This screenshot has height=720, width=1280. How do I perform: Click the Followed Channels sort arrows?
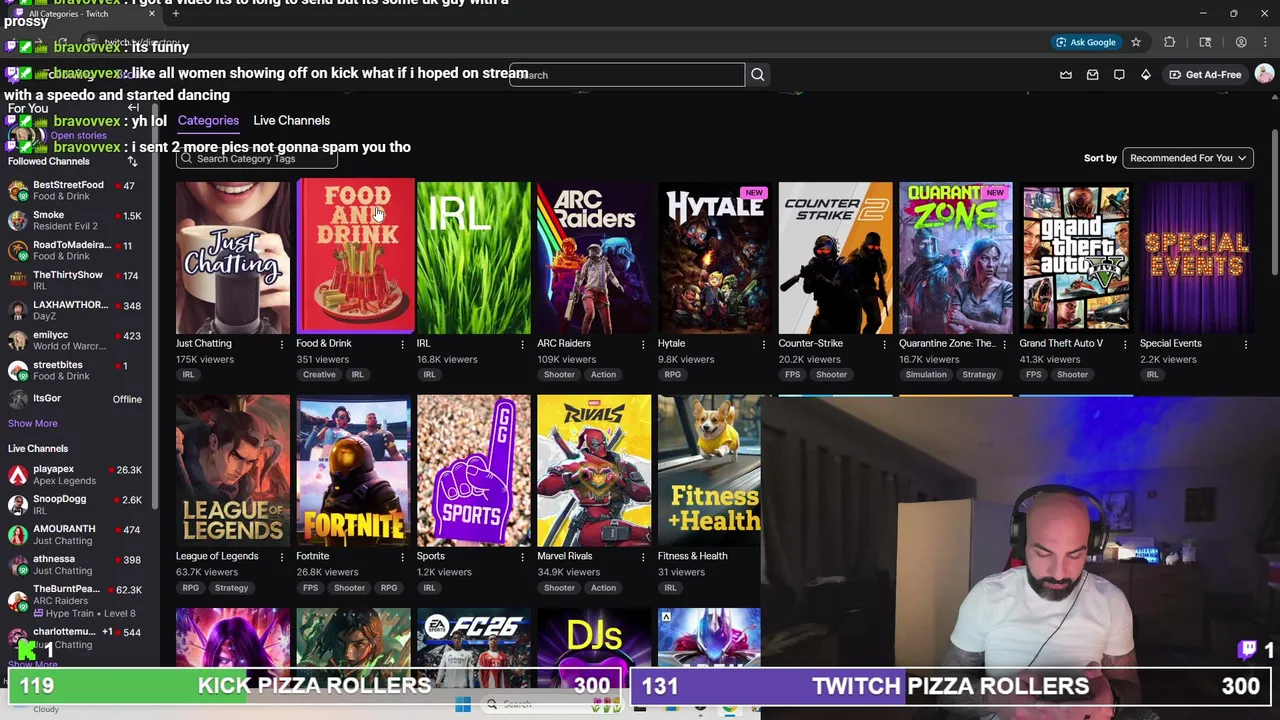(132, 161)
